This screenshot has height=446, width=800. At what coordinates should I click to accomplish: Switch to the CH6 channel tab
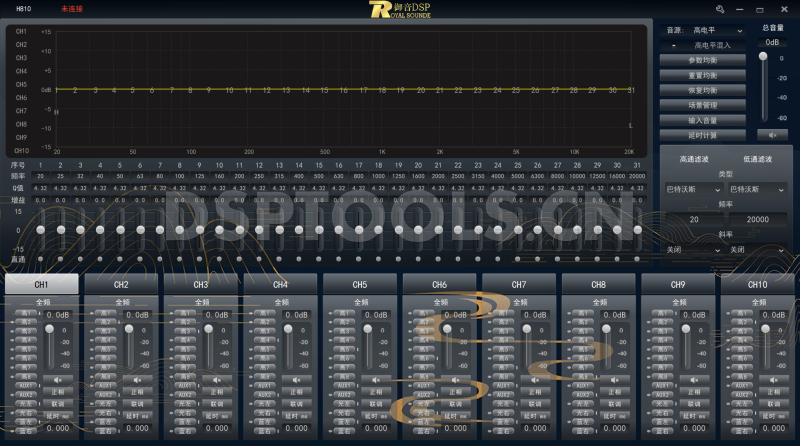coord(439,284)
